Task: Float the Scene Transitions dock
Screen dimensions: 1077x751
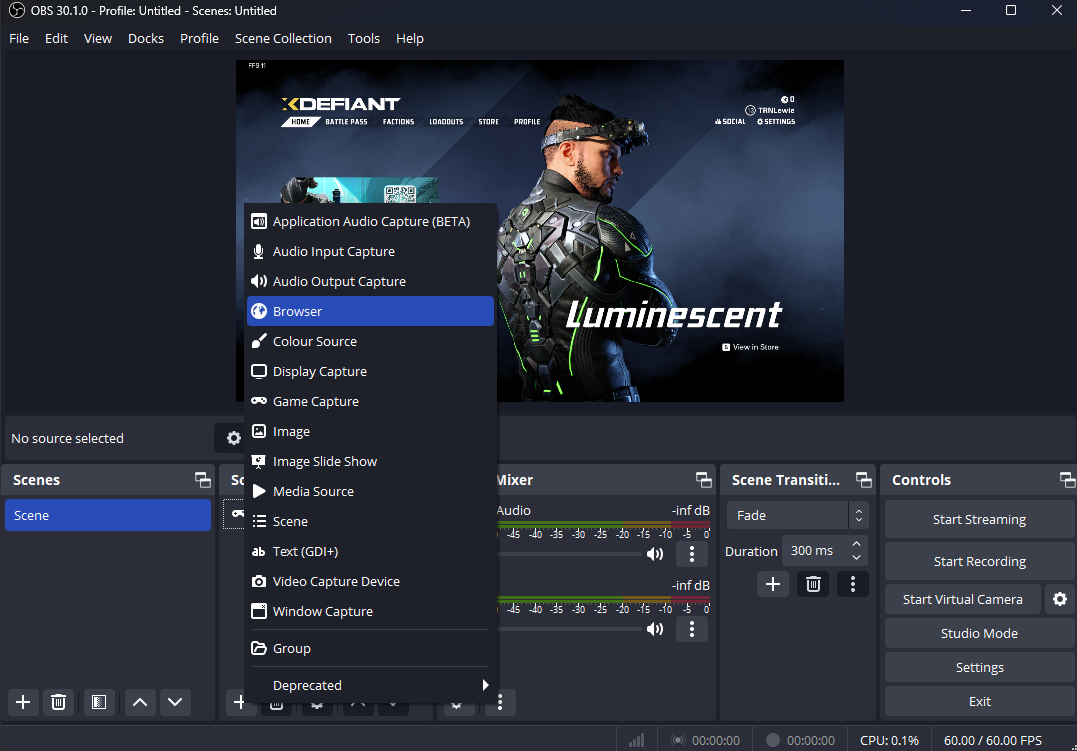Action: 863,480
